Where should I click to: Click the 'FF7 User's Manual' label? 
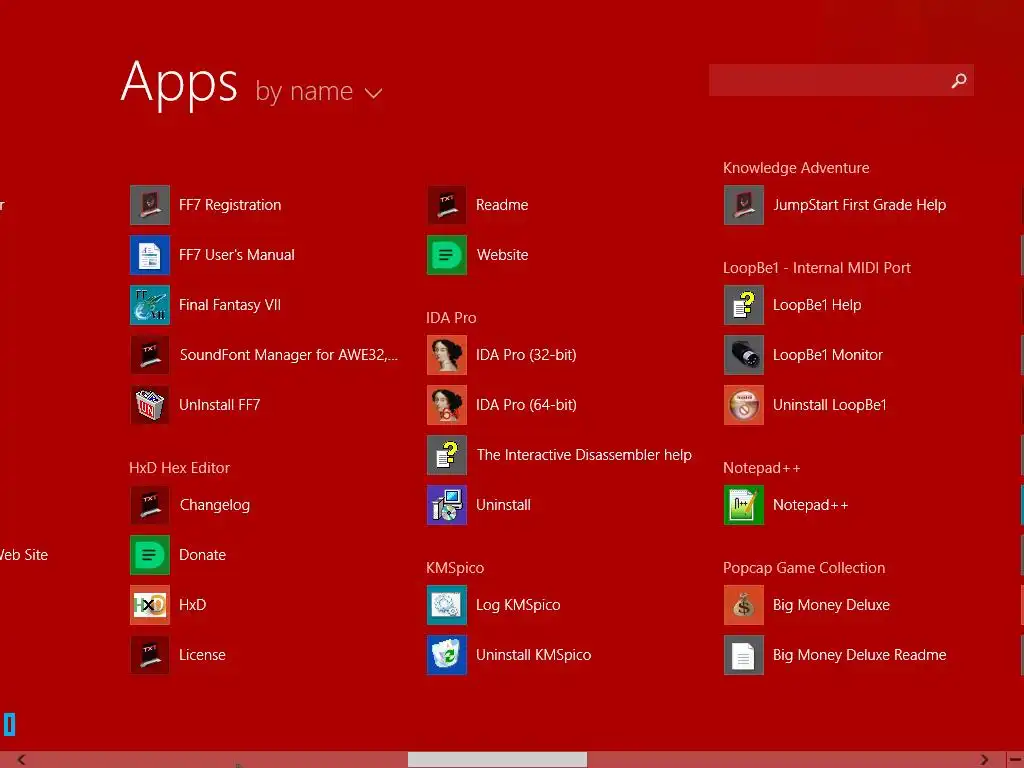click(x=237, y=255)
